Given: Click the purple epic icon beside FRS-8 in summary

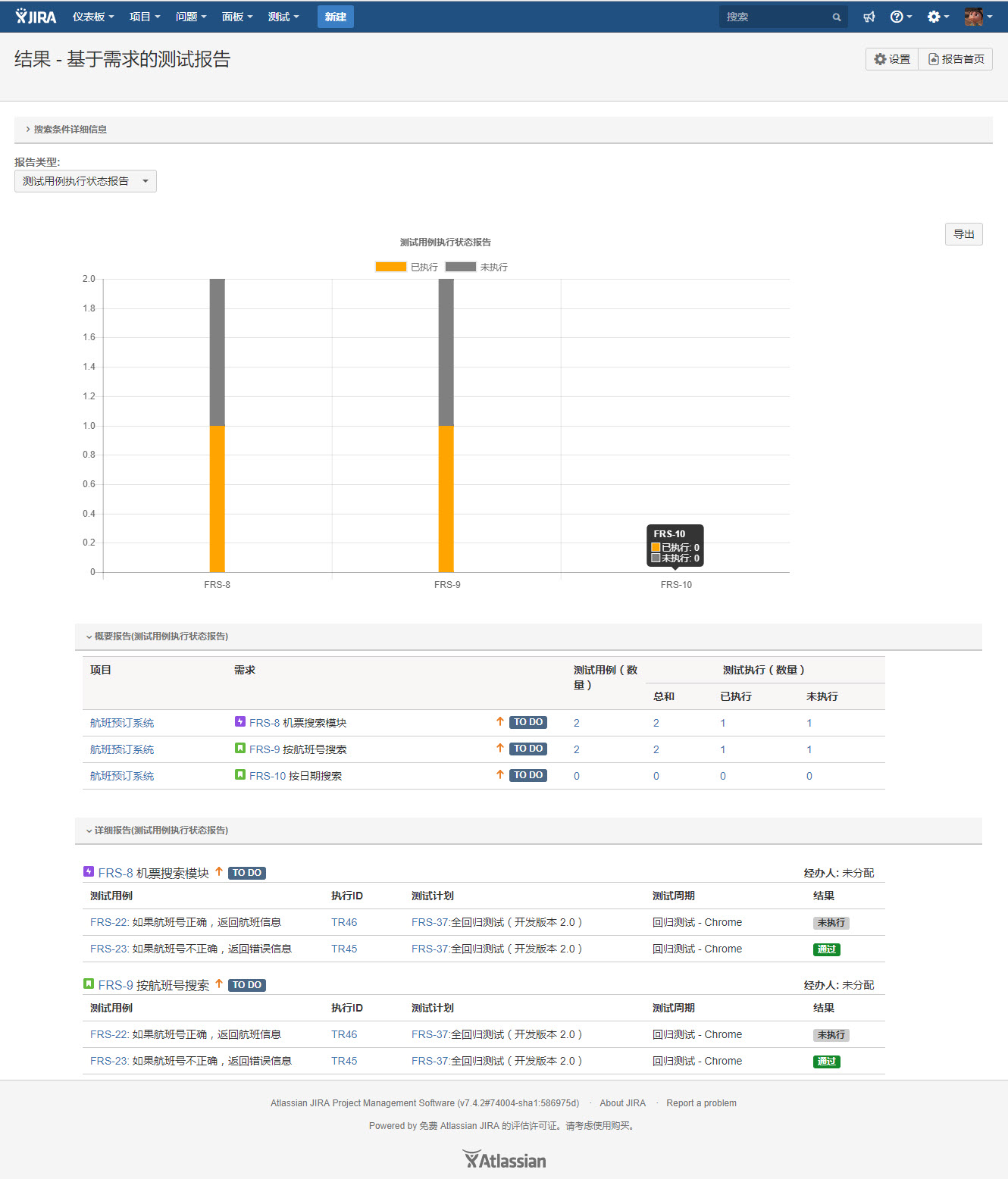Looking at the screenshot, I should [x=240, y=722].
